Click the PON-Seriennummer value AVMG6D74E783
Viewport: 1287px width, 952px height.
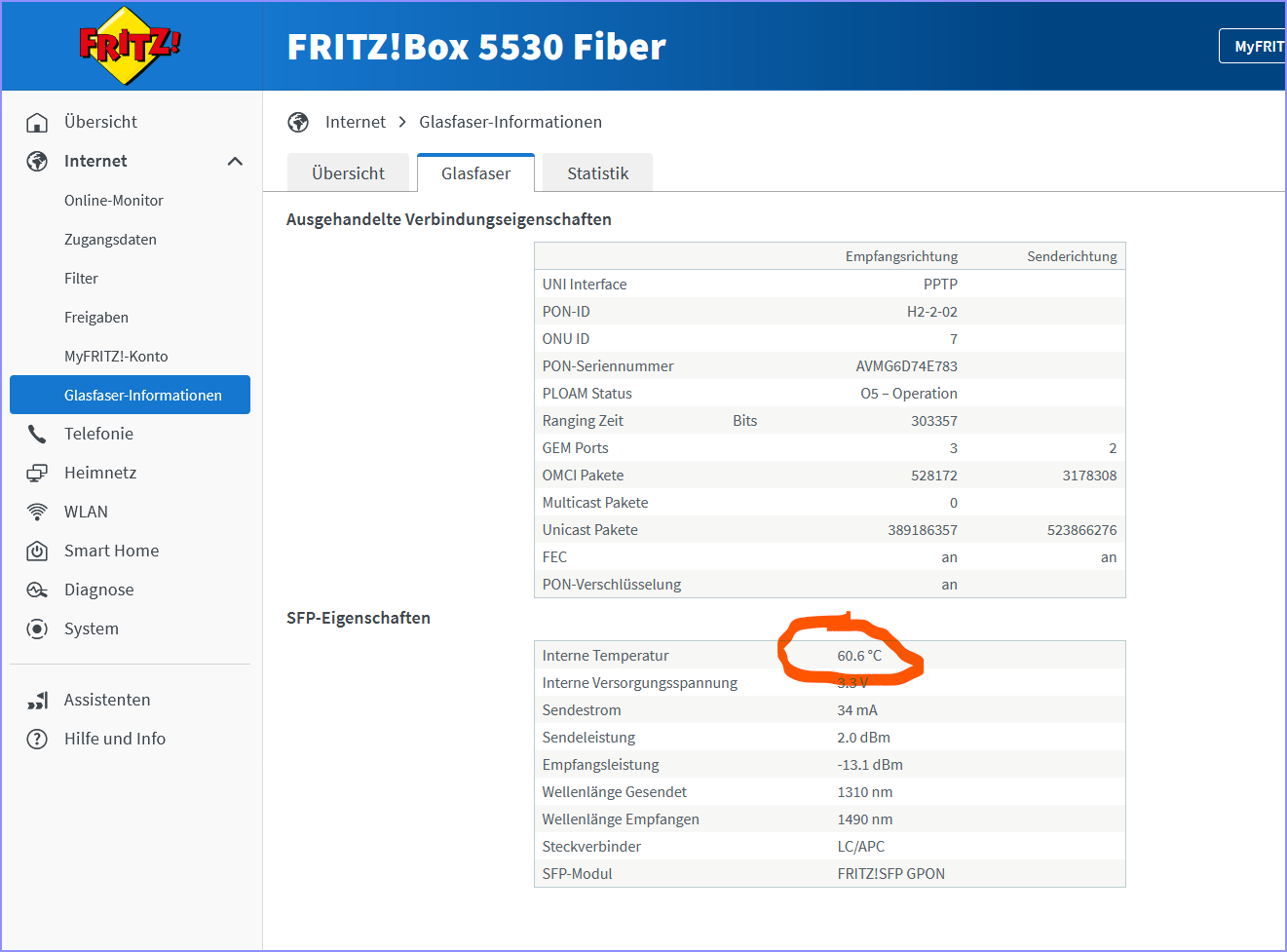907,366
